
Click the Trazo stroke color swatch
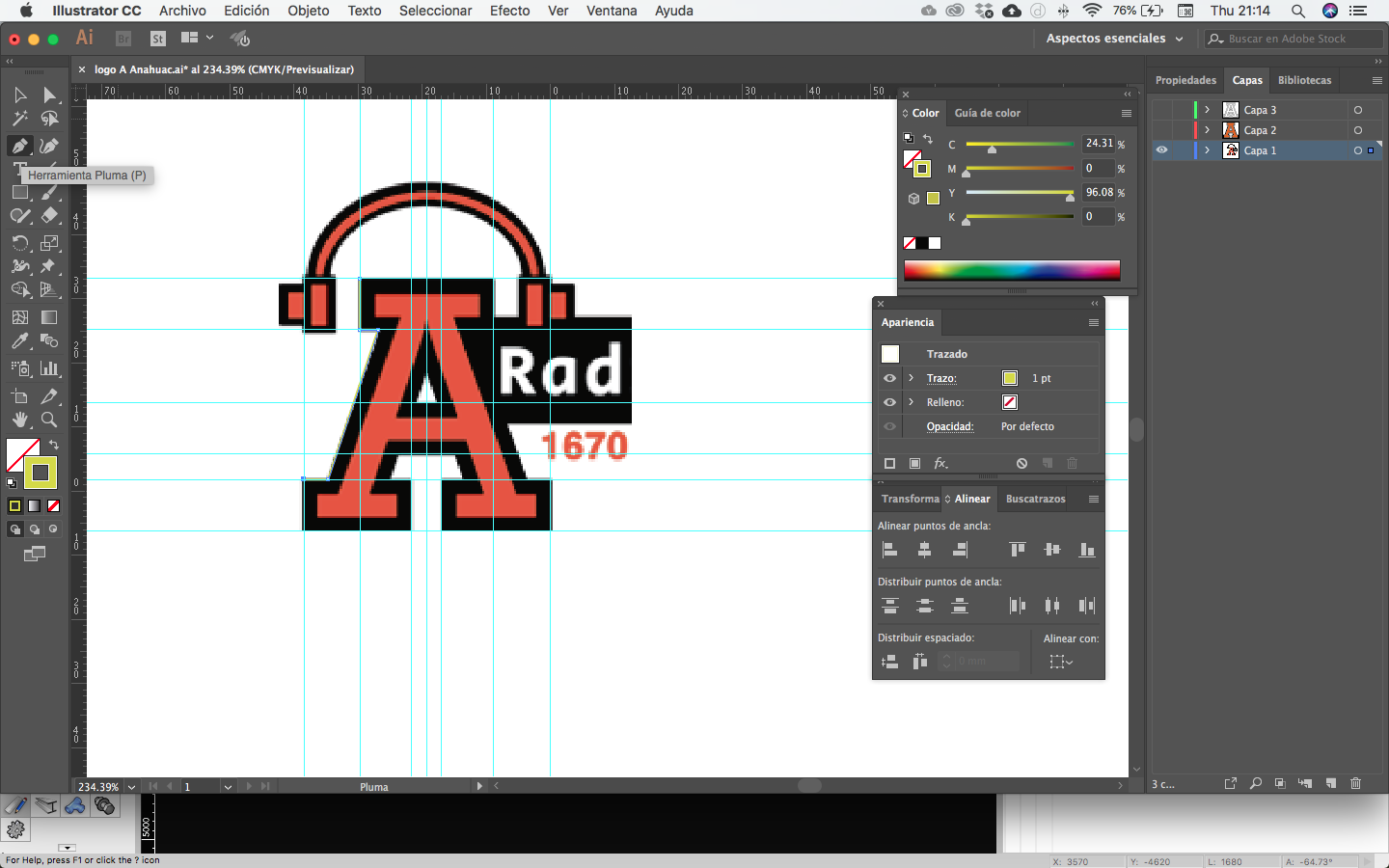[1010, 378]
